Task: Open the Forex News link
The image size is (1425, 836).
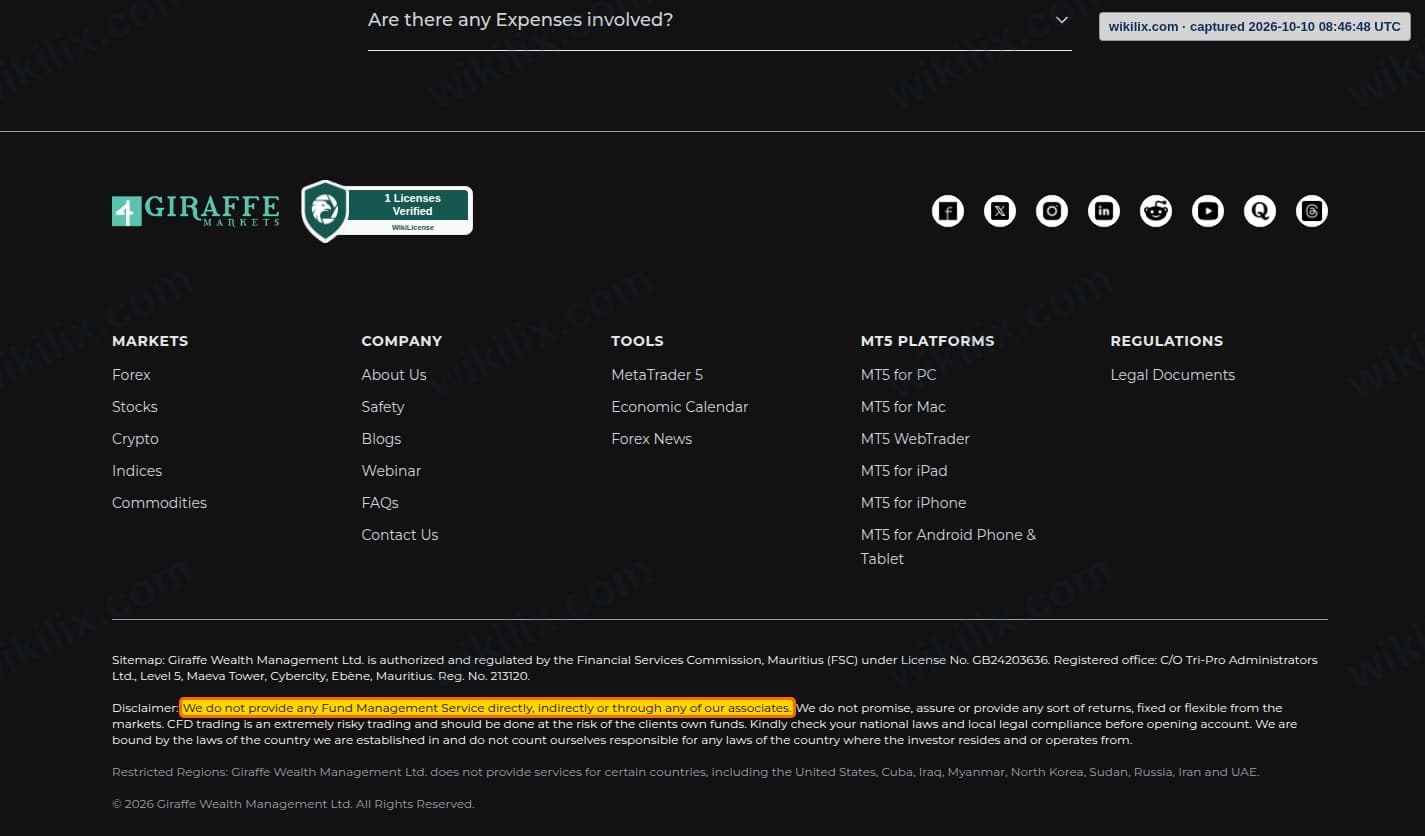Action: click(x=652, y=439)
